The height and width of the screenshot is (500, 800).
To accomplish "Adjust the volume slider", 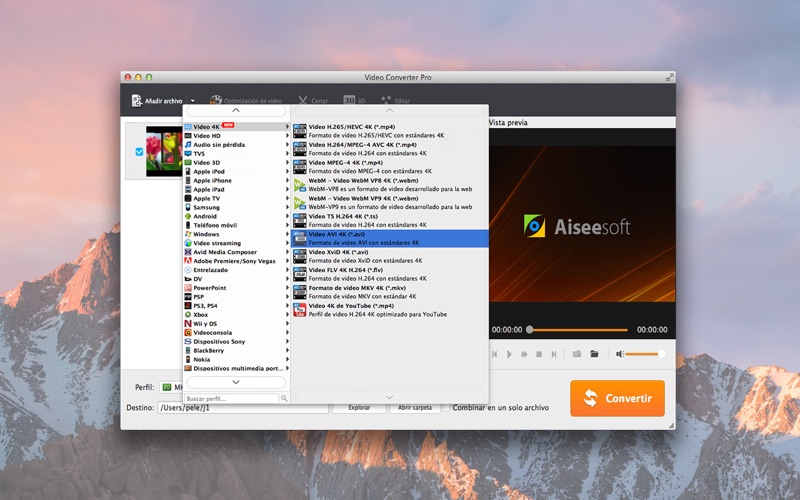I will click(645, 354).
